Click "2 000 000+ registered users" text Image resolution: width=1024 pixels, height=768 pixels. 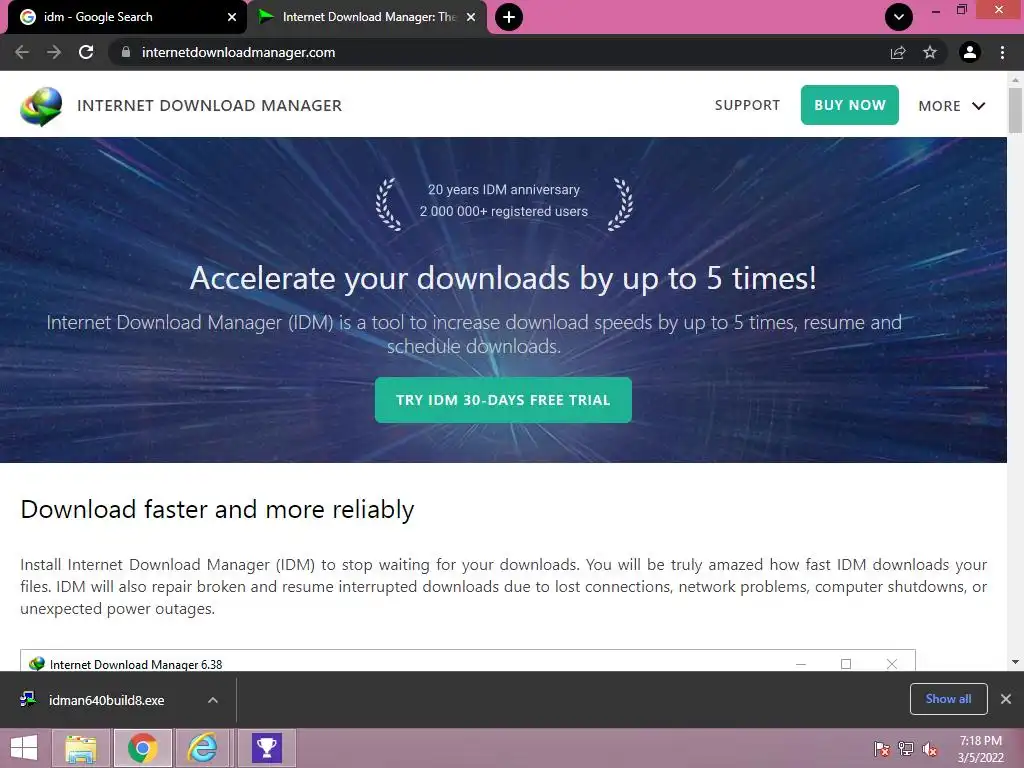tap(504, 211)
